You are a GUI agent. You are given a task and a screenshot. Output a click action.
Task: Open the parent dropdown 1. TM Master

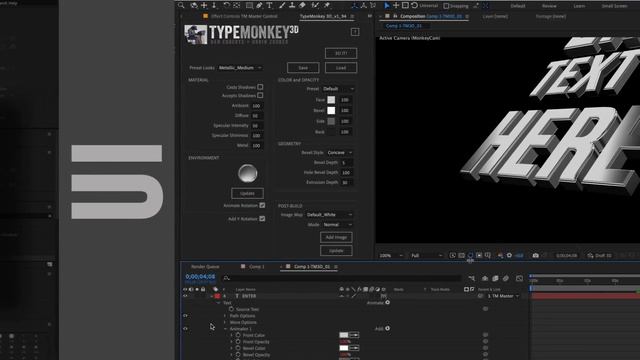tap(503, 296)
